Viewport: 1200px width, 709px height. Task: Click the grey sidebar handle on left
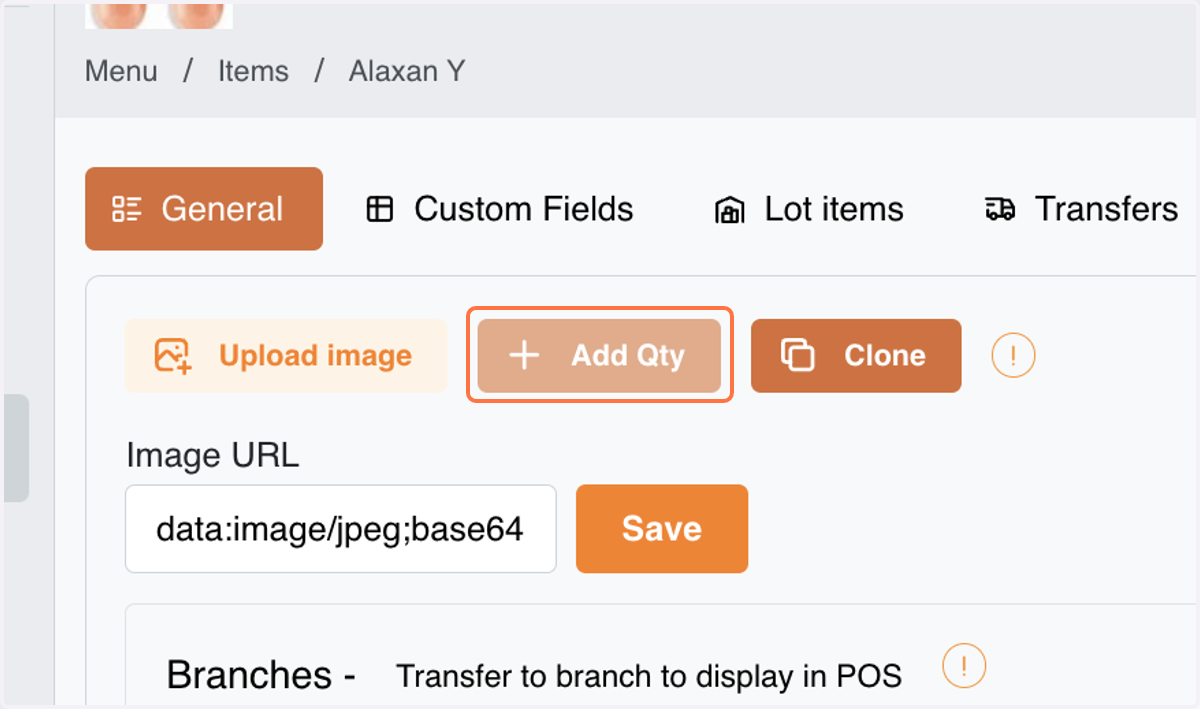[x=16, y=448]
